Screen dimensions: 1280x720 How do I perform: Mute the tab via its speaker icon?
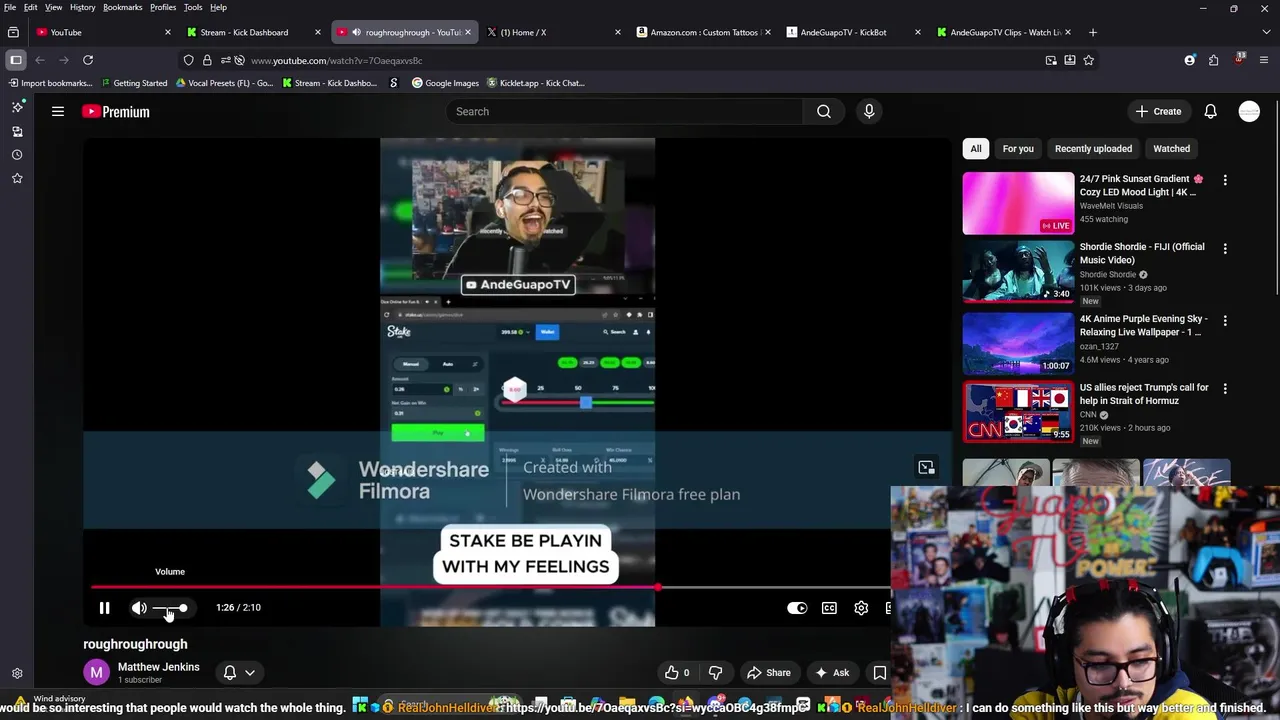[x=356, y=32]
